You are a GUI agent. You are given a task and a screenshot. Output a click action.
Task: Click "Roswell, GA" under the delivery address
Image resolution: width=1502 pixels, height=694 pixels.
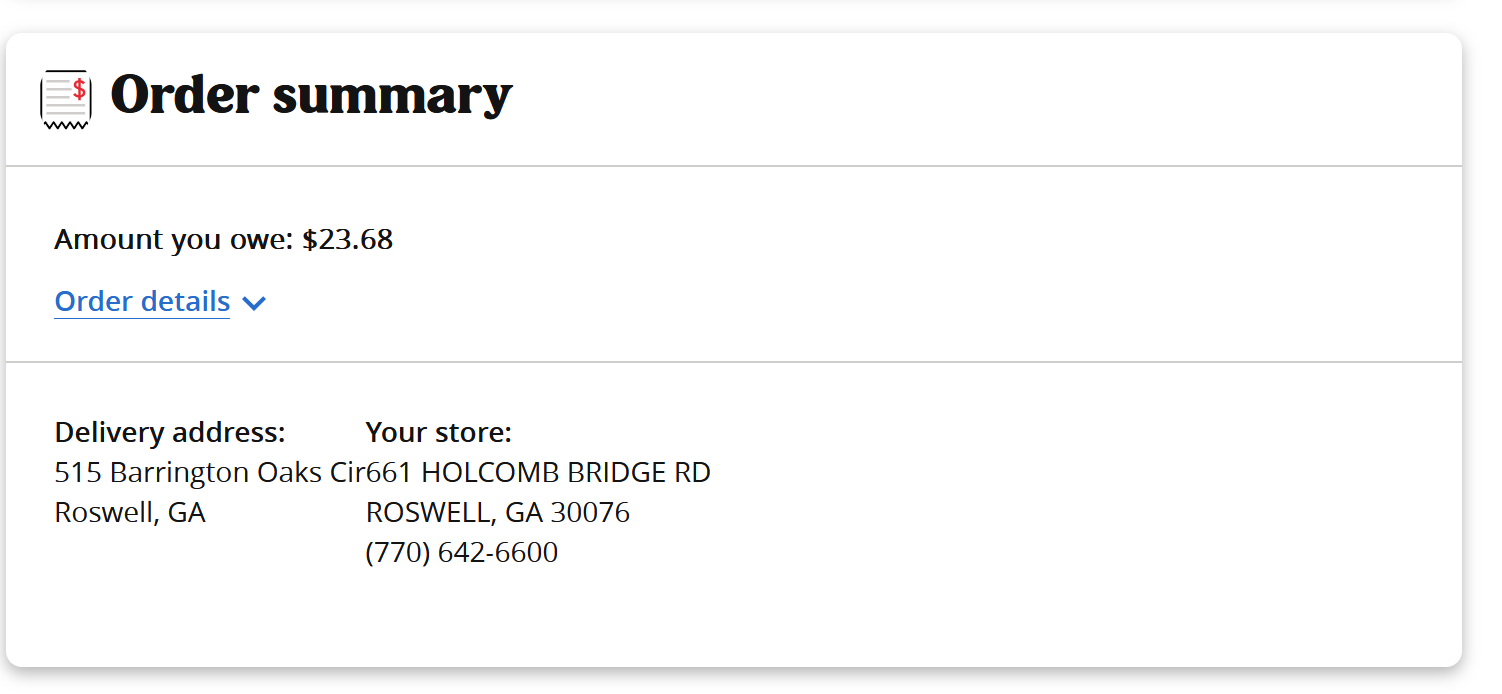(x=130, y=512)
